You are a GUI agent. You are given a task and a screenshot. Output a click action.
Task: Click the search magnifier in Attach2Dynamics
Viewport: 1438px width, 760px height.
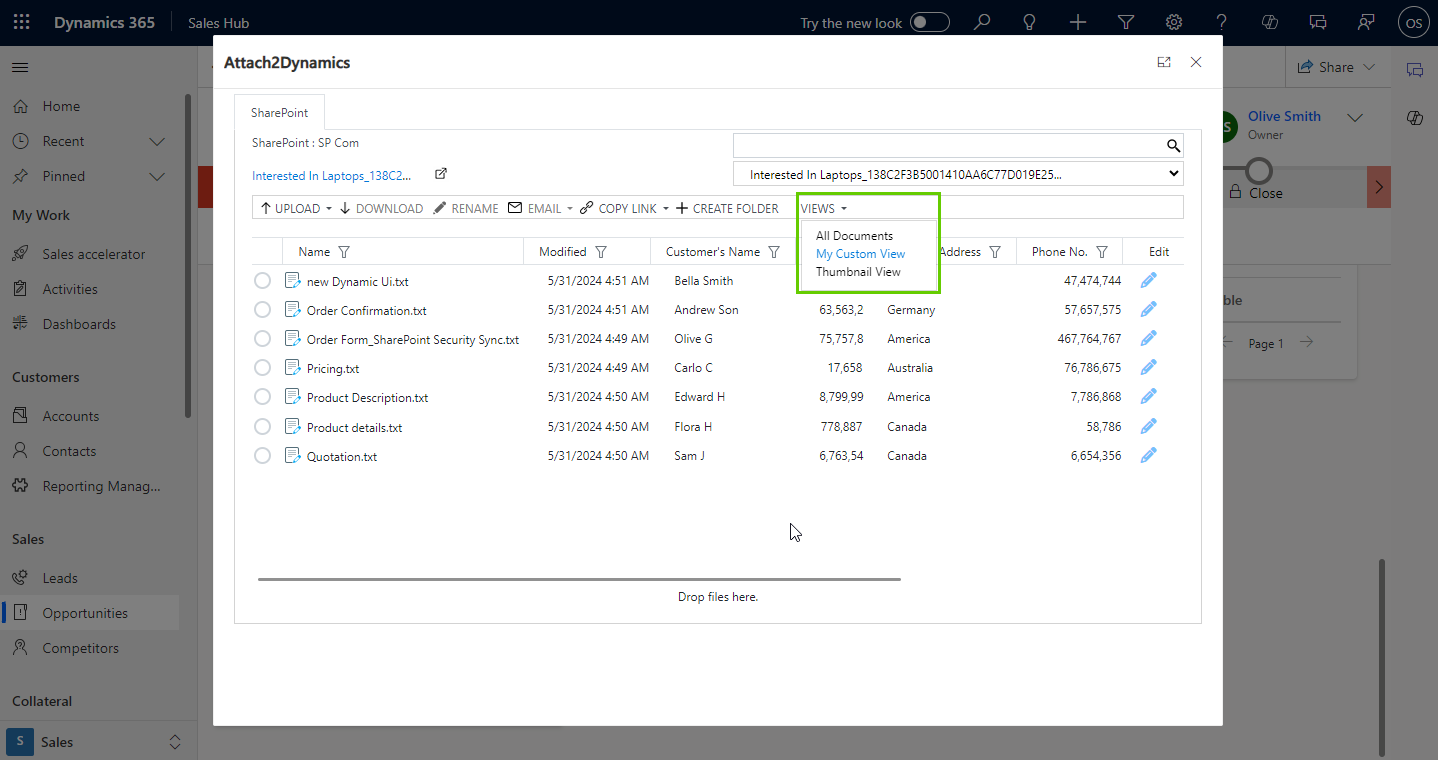pos(1173,146)
